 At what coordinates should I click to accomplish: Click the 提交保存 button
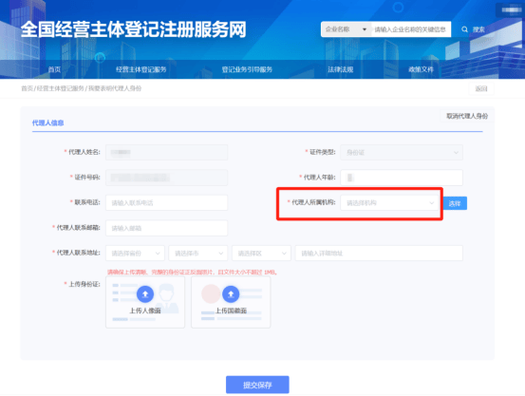pos(257,385)
